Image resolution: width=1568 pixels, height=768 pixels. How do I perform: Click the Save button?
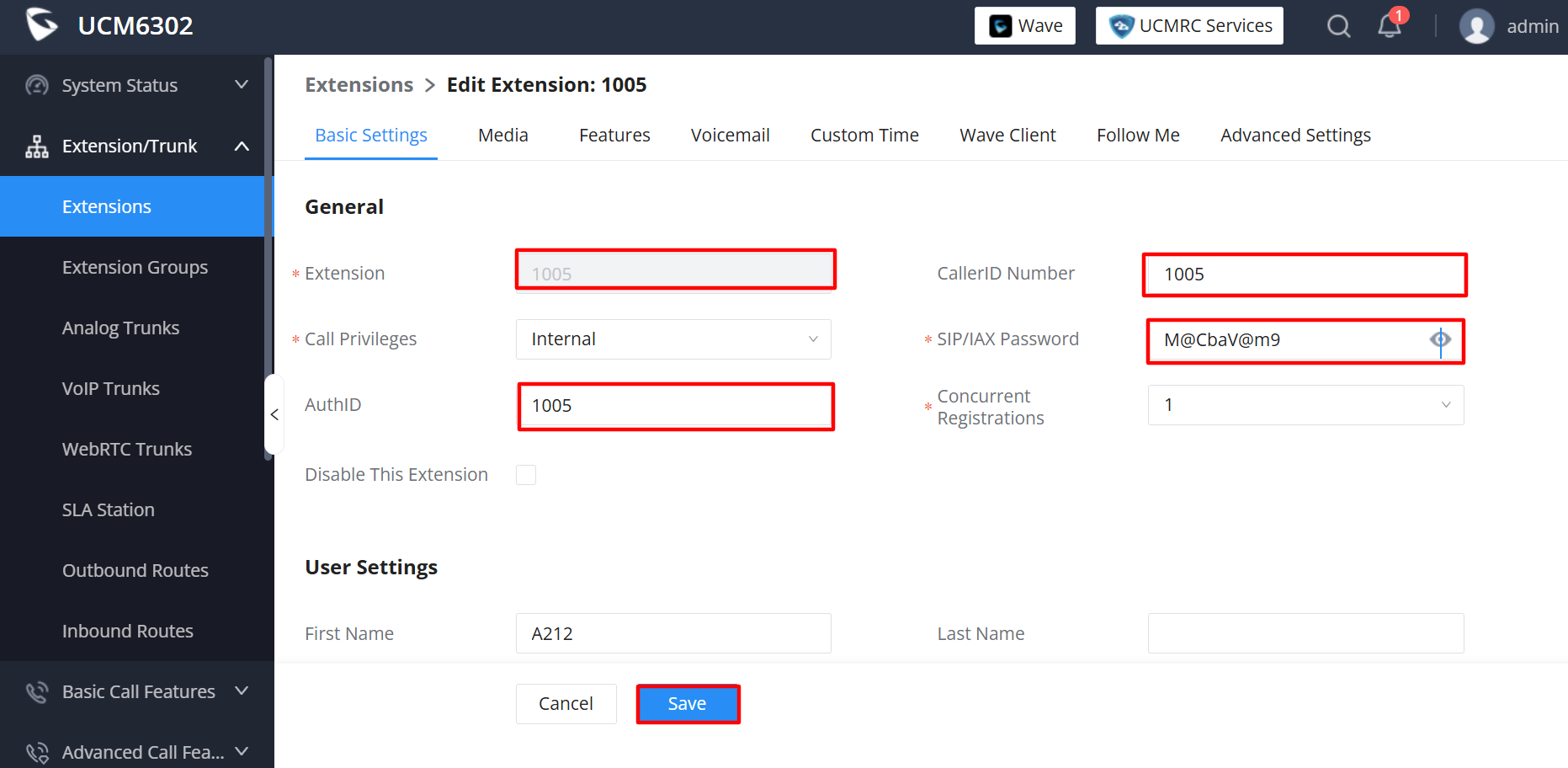(x=688, y=704)
